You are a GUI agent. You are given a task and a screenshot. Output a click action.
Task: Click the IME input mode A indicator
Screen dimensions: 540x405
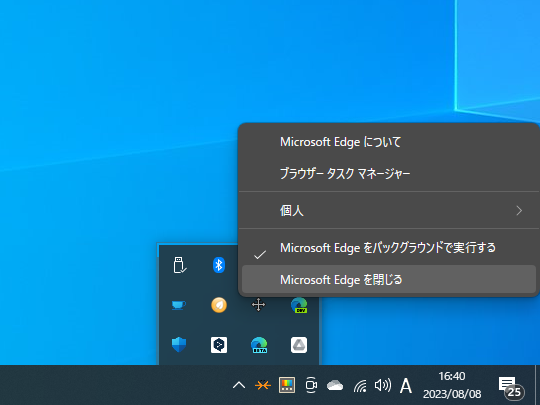tap(406, 385)
